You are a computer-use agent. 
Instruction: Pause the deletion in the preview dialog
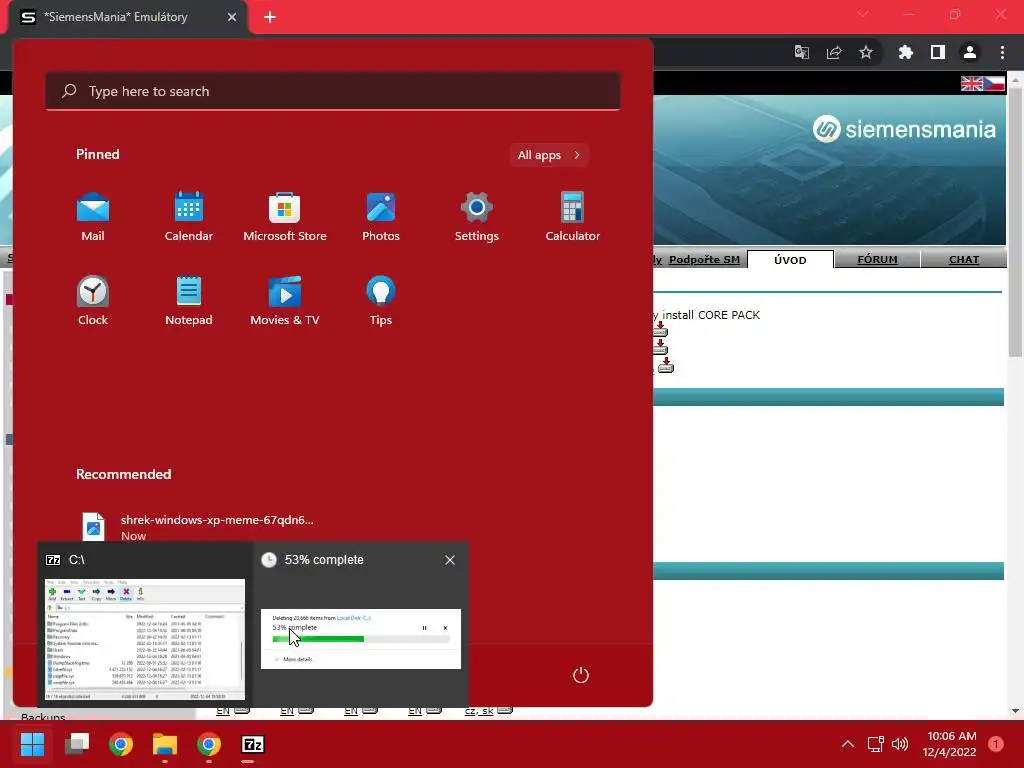point(424,628)
